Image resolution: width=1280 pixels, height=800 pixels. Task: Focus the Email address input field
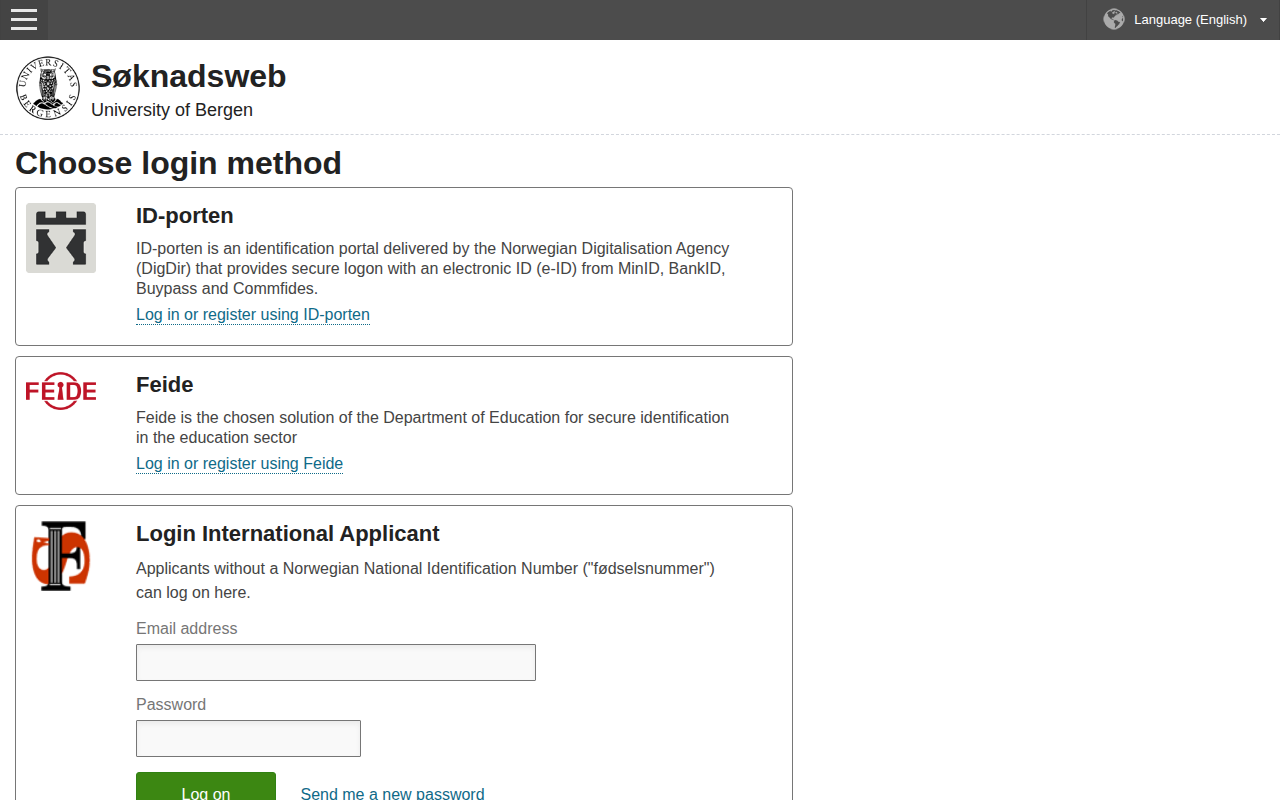pos(336,663)
